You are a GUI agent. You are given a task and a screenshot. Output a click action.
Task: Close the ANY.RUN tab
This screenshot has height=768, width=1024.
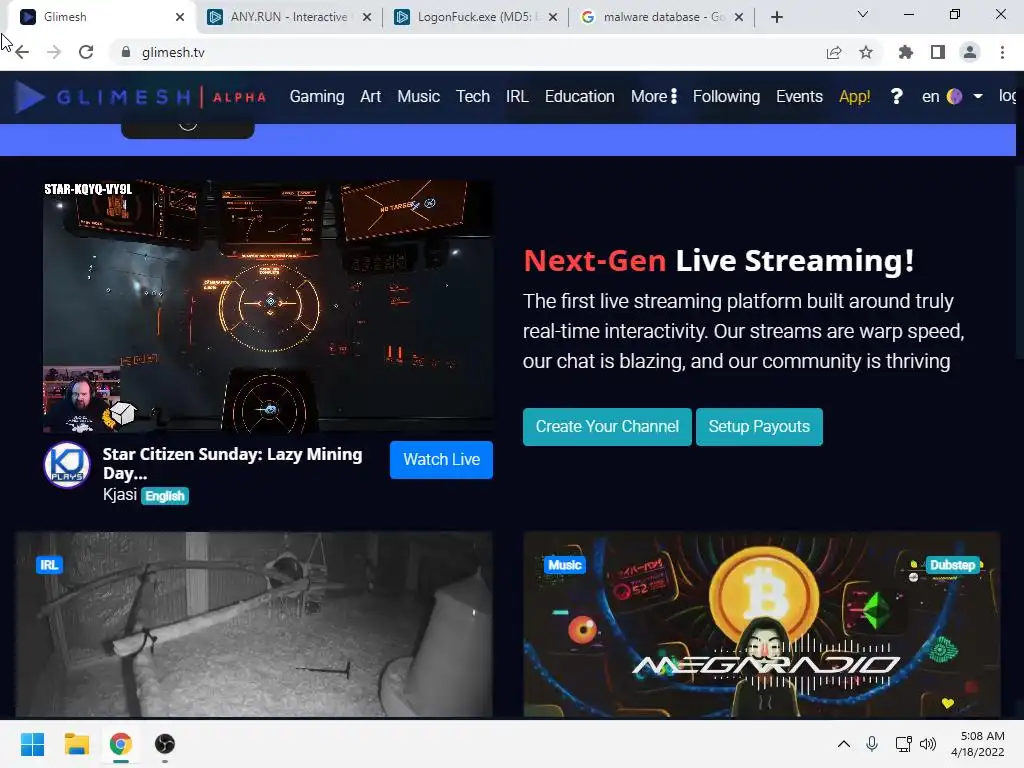367,17
